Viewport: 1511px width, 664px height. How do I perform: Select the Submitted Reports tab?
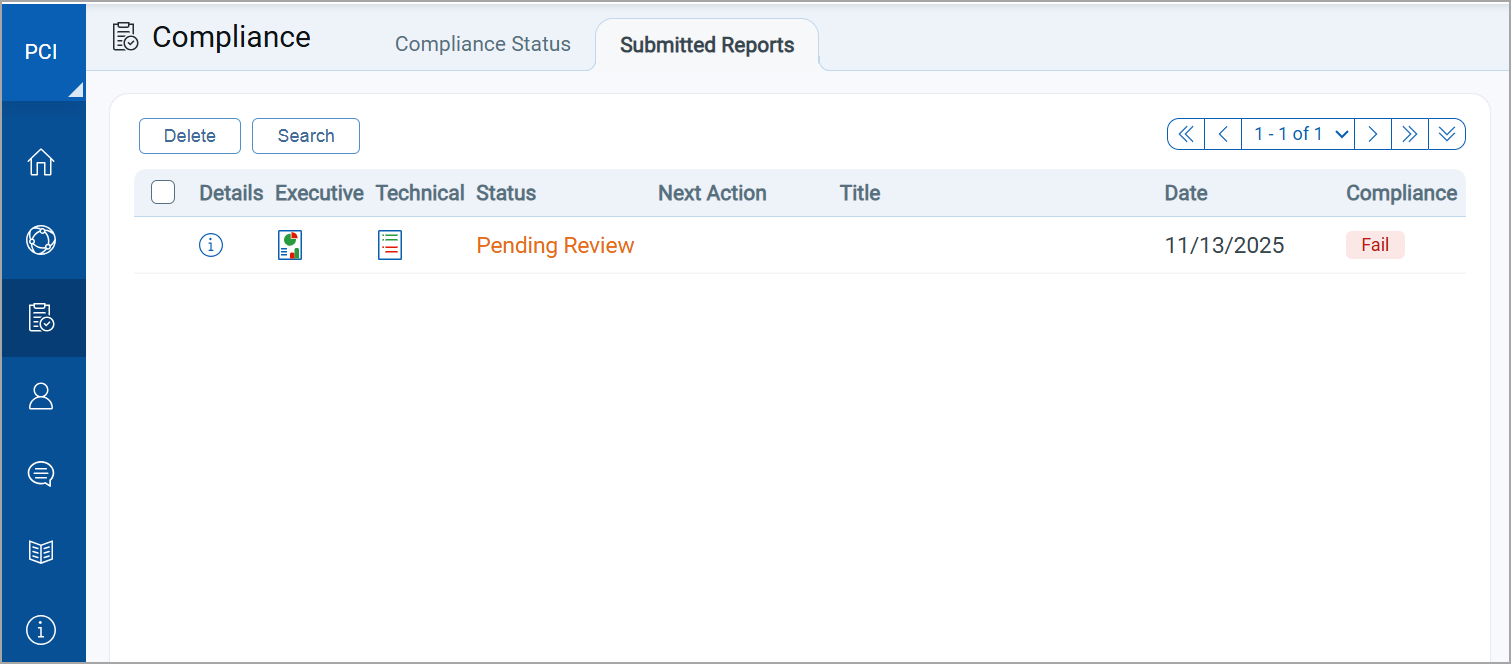point(707,44)
